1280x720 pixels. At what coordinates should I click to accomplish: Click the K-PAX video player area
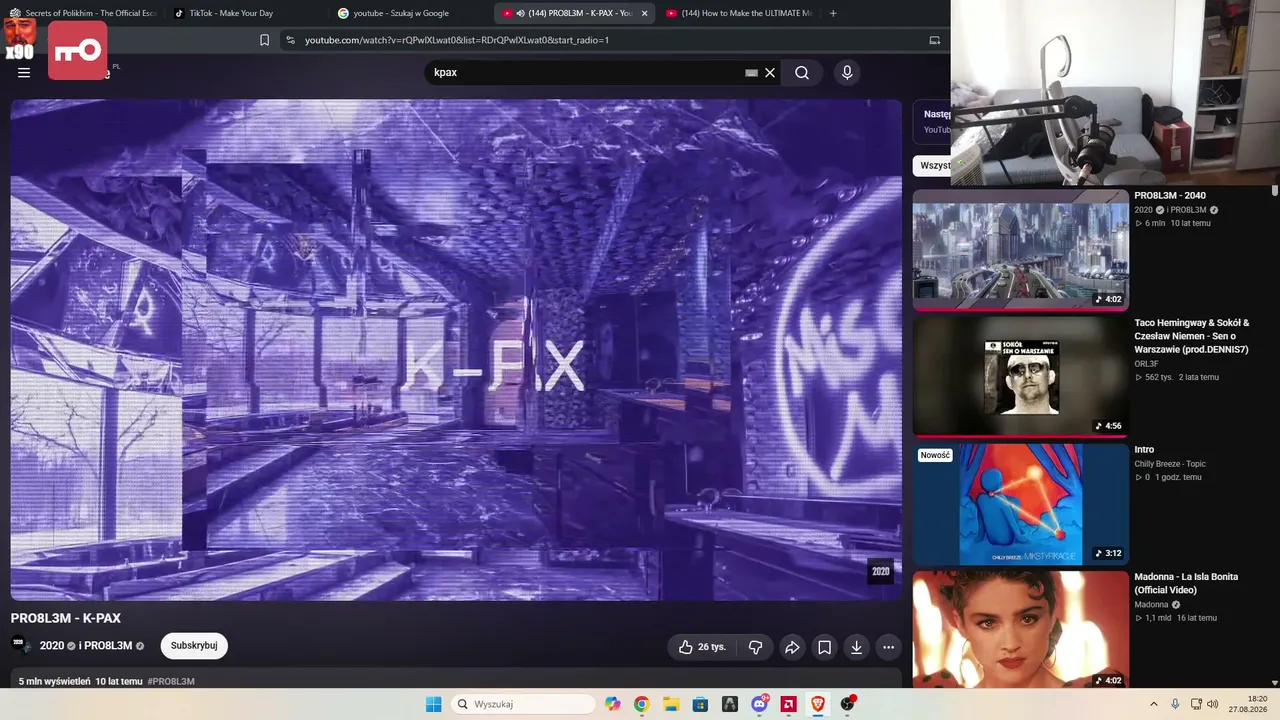456,349
